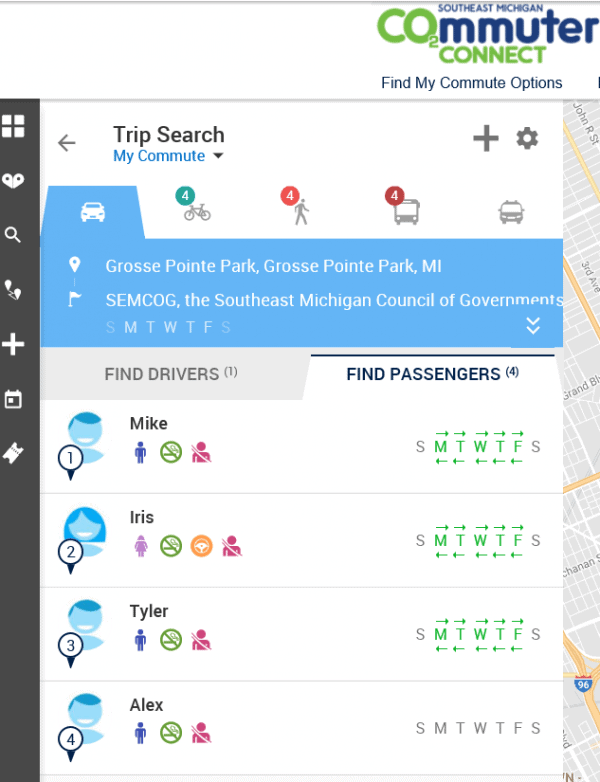This screenshot has height=782, width=600.
Task: Go back using the left arrow
Action: pos(67,143)
